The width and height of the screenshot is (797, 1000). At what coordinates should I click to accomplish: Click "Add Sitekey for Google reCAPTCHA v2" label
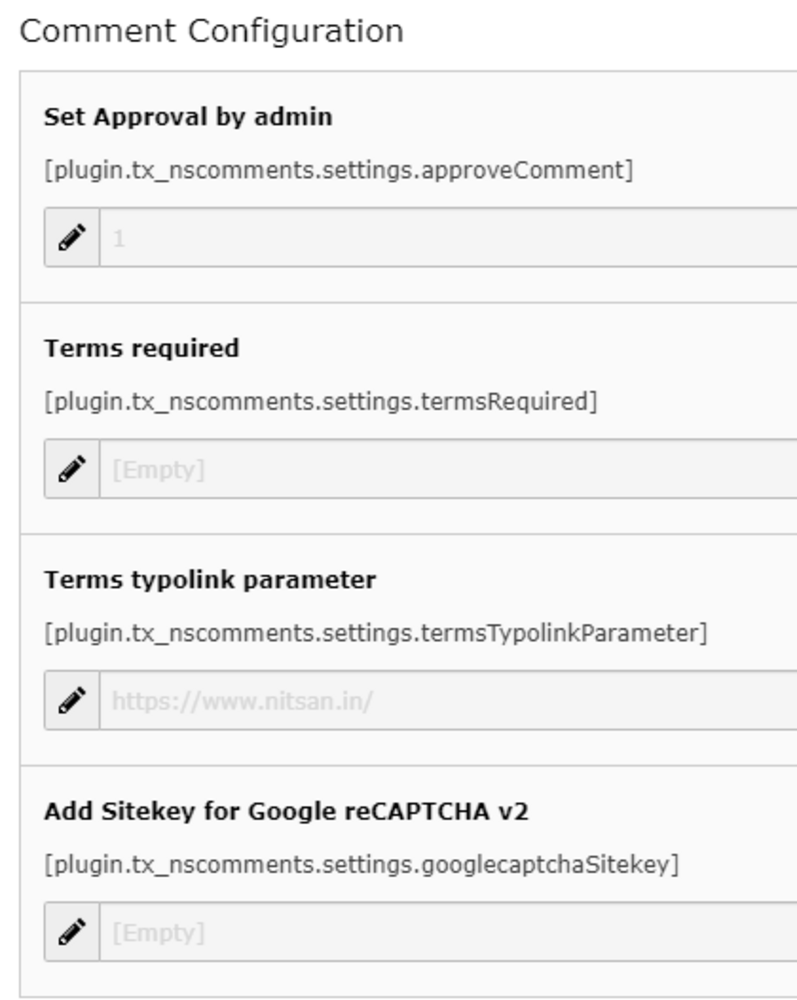(x=286, y=812)
